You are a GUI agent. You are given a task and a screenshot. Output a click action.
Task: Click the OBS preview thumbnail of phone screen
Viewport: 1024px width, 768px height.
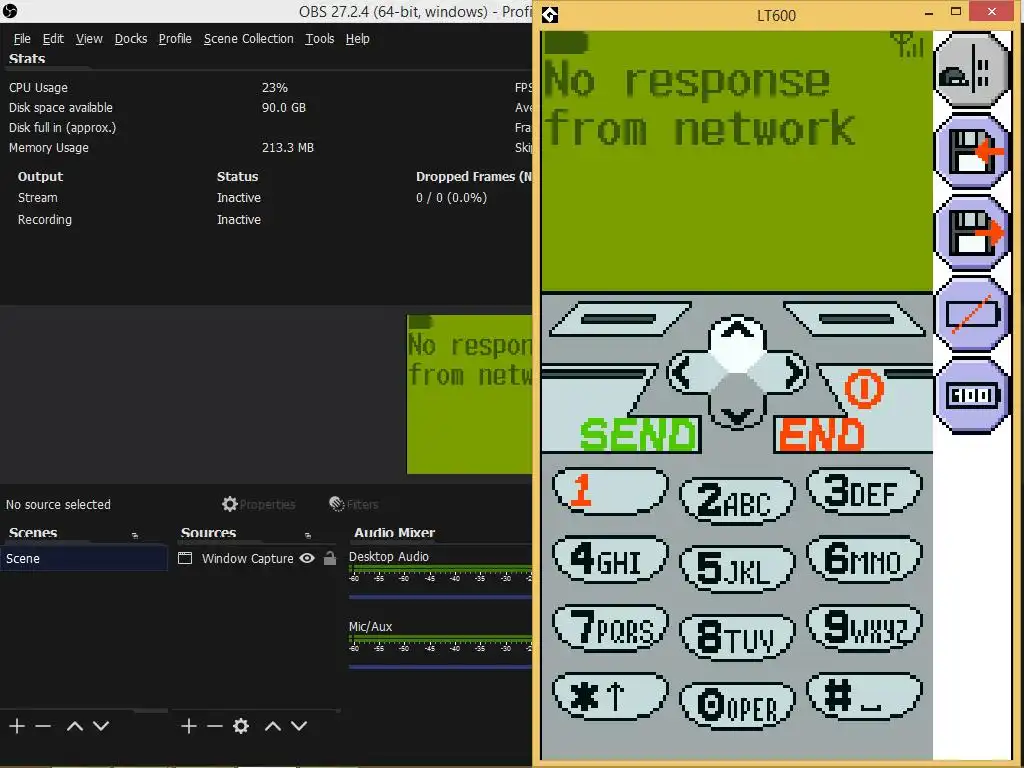[470, 394]
